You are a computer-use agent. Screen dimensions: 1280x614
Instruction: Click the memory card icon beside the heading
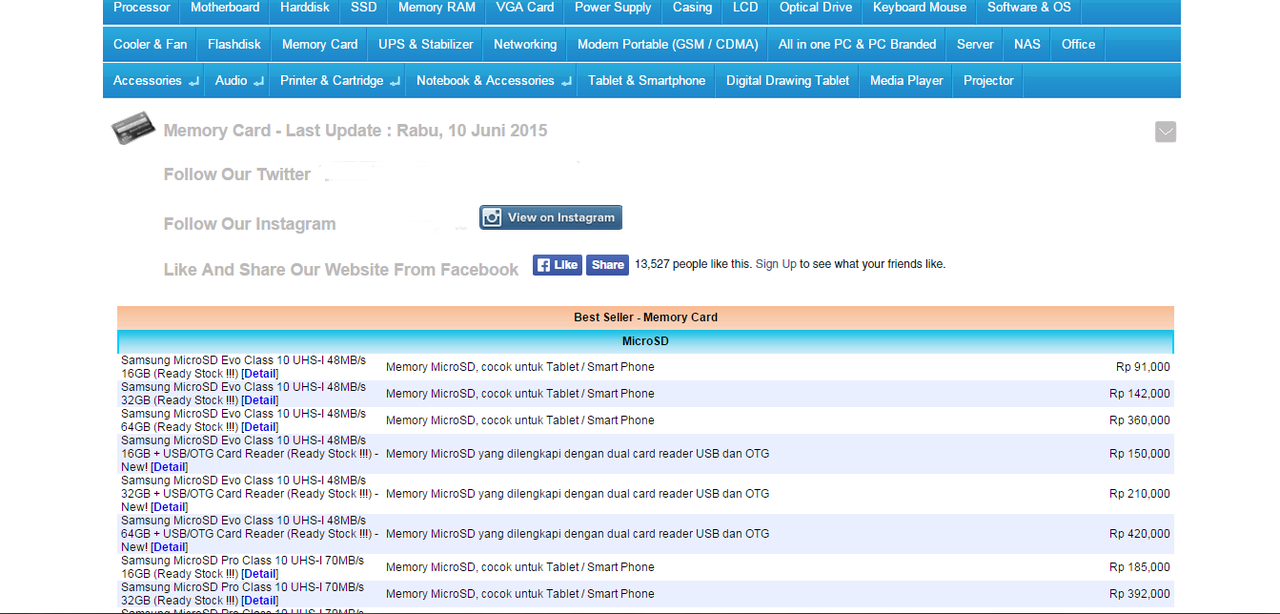[x=133, y=128]
